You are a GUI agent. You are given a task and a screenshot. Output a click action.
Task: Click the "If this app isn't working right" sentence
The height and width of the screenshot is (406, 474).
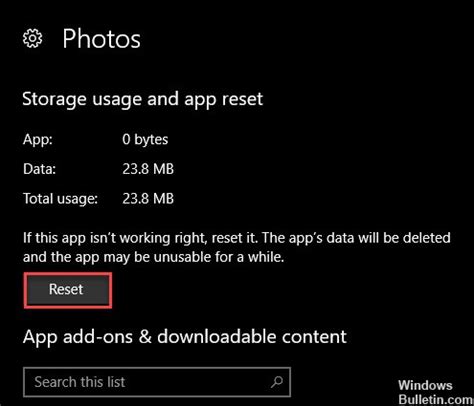coord(140,238)
